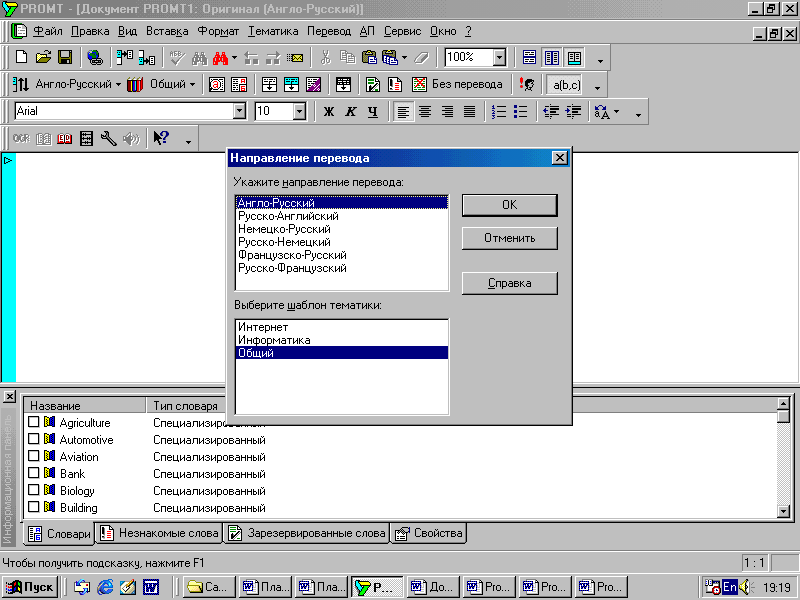800x600 pixels.
Task: Open the Файл menu
Action: [x=47, y=31]
